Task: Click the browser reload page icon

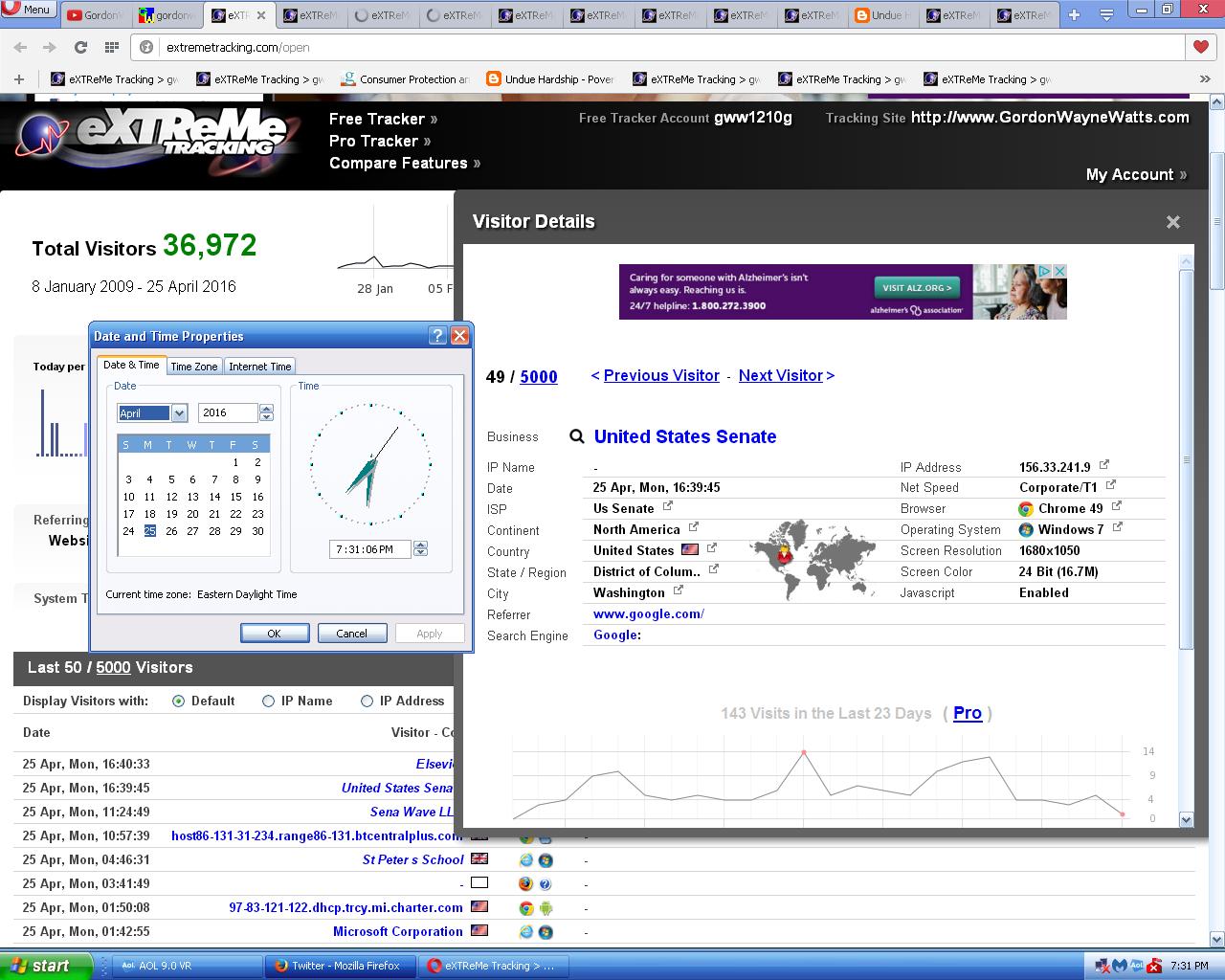Action: click(x=80, y=47)
